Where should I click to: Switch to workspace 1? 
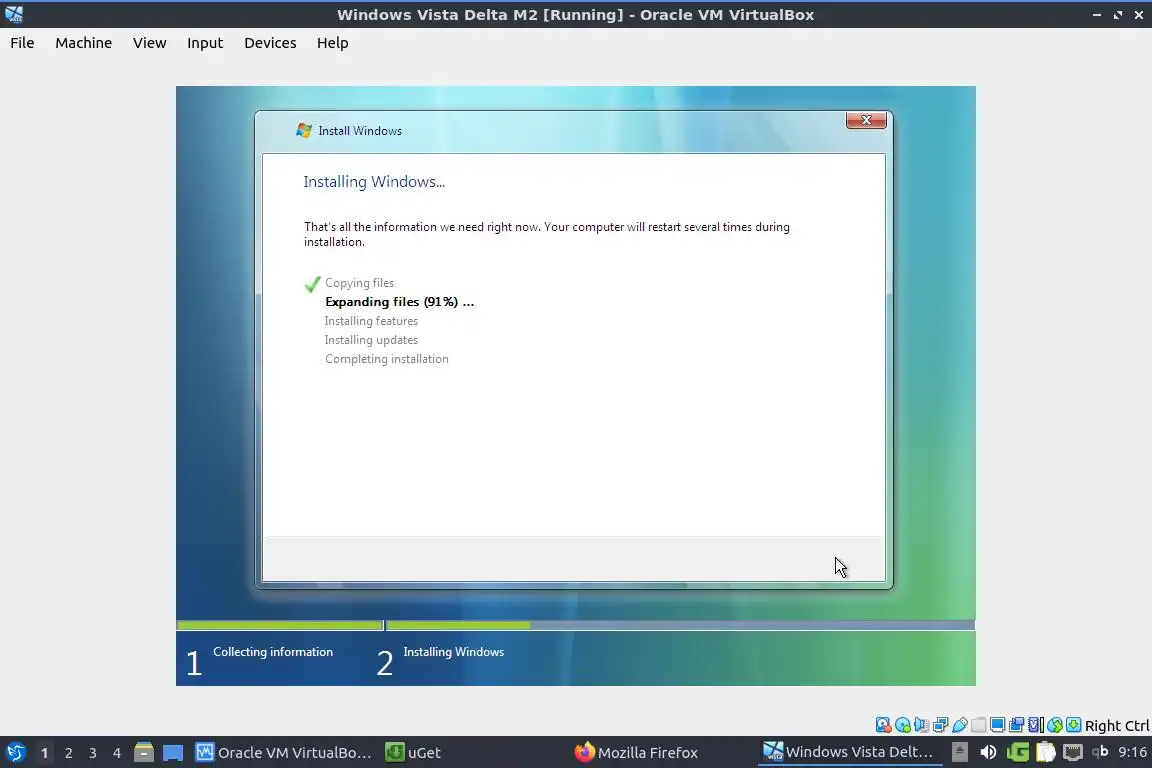45,753
